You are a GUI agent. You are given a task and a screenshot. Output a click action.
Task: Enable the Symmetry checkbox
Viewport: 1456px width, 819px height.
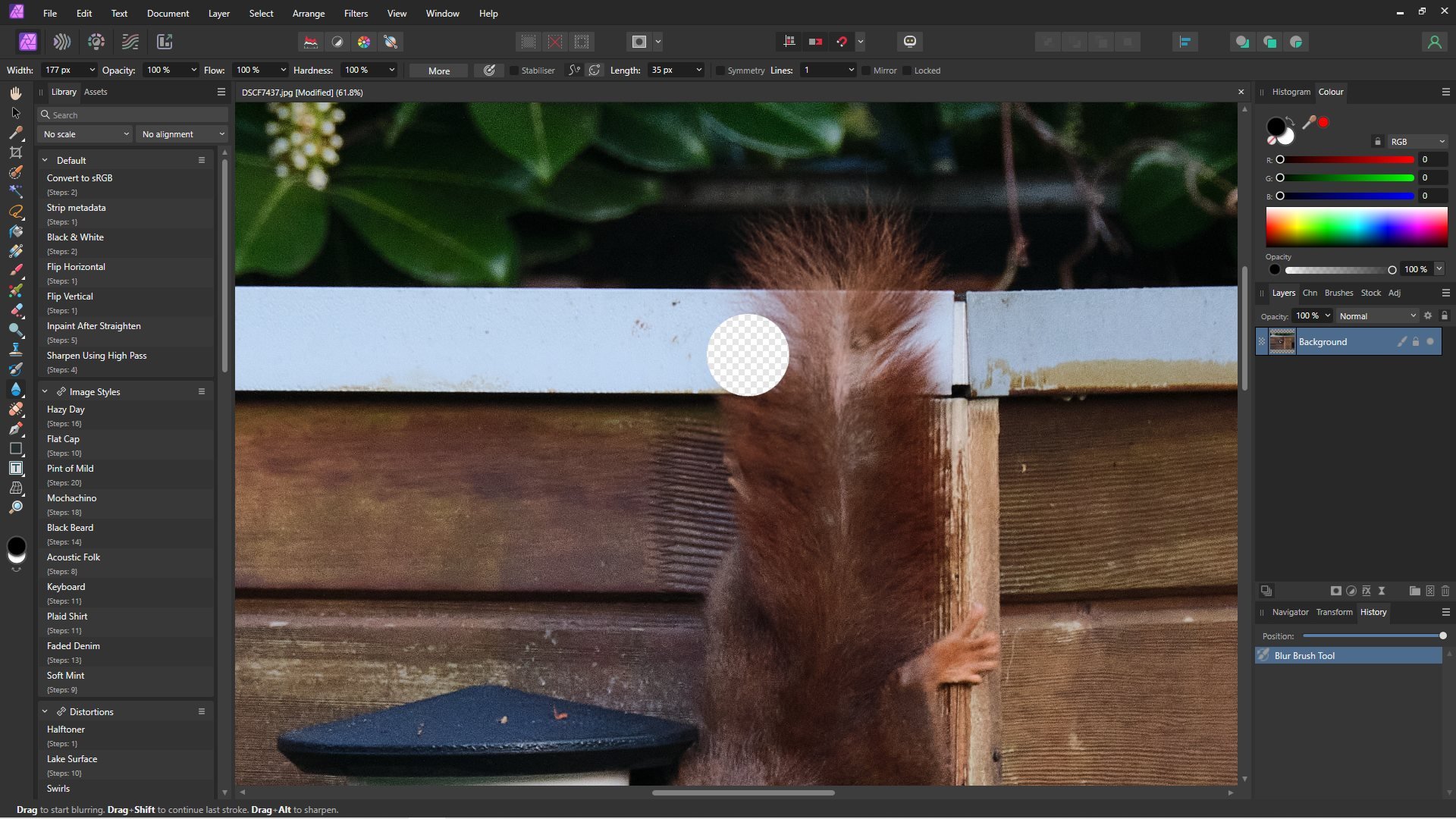720,71
